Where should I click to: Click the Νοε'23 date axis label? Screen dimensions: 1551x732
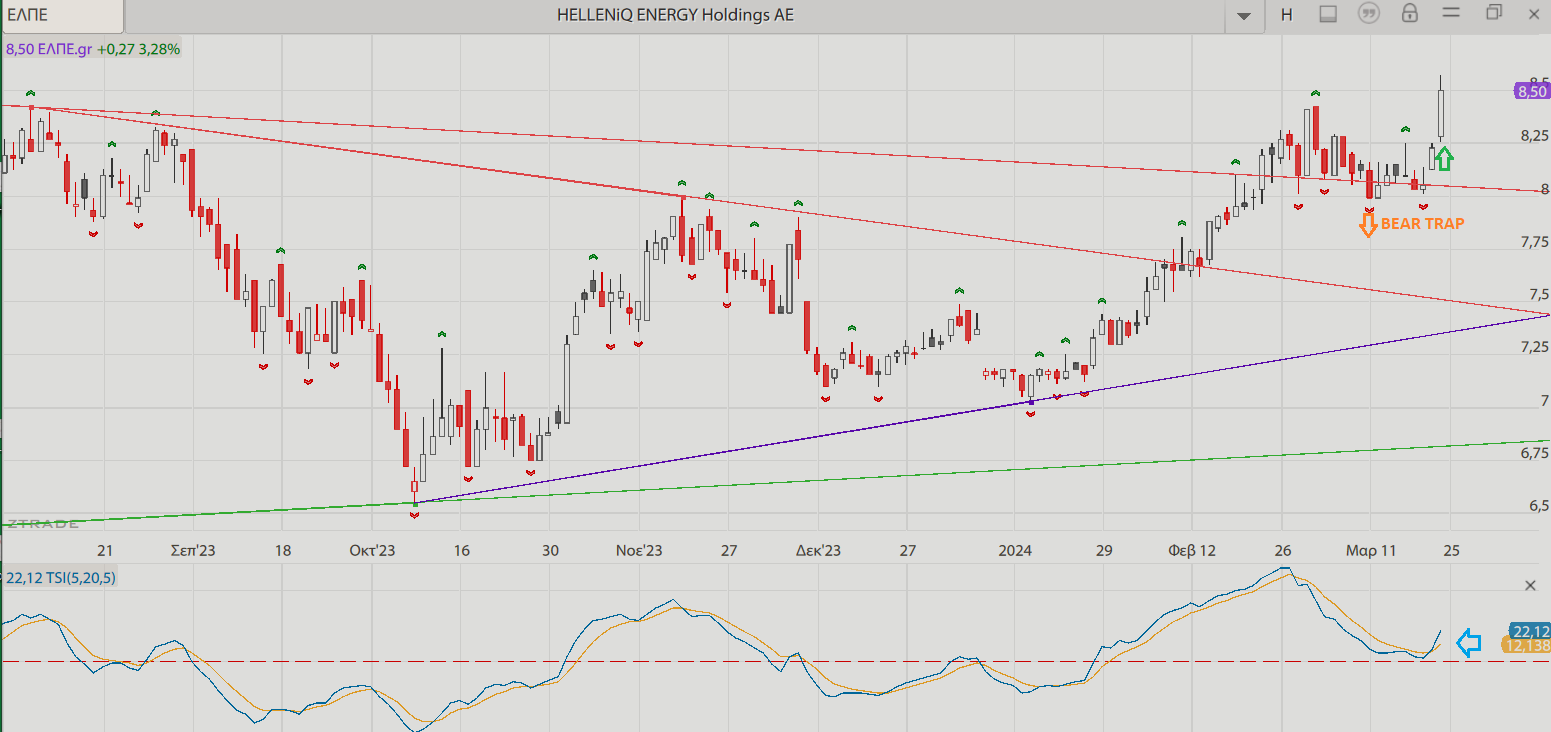tap(639, 551)
